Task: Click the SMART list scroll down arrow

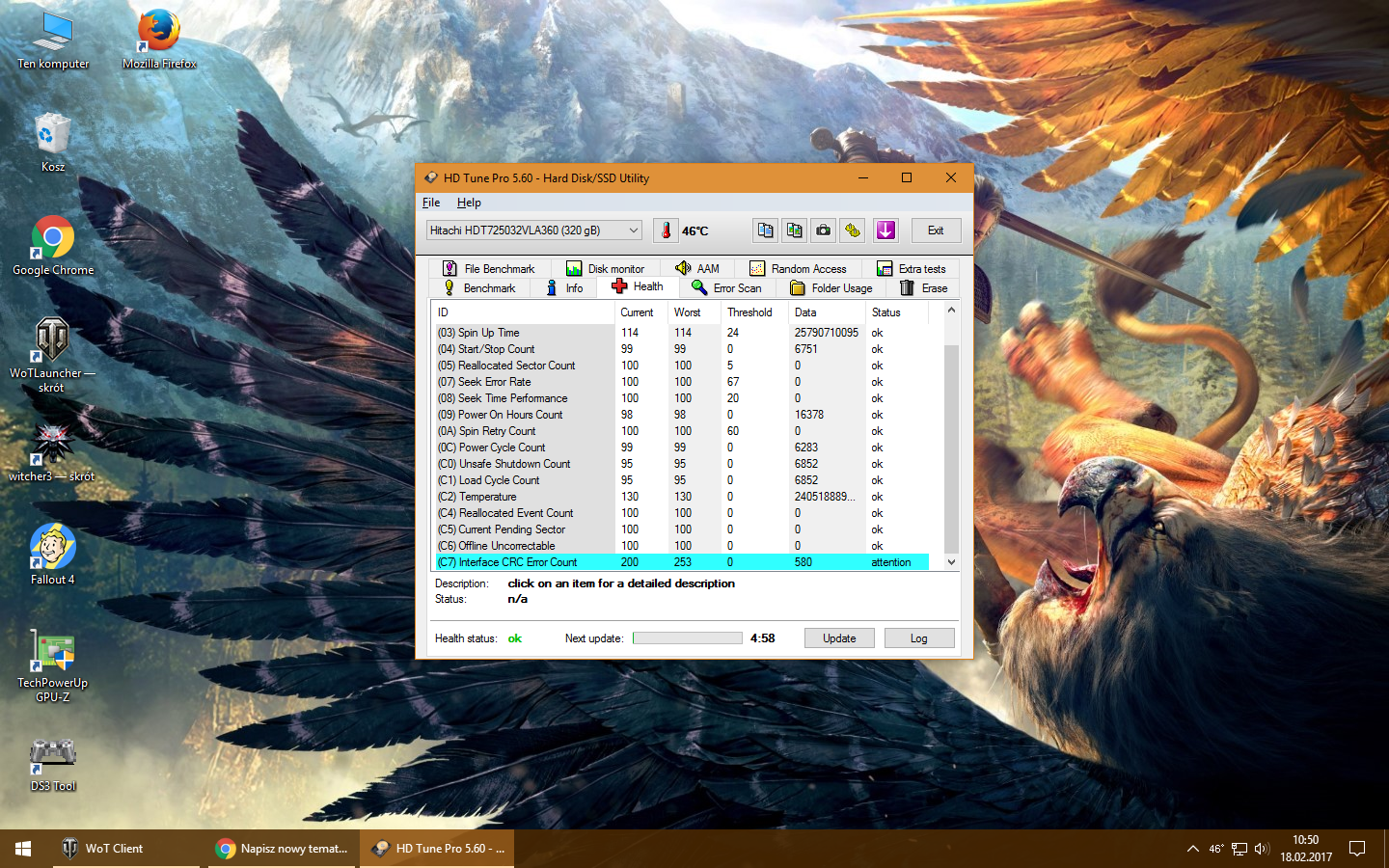Action: pos(951,561)
